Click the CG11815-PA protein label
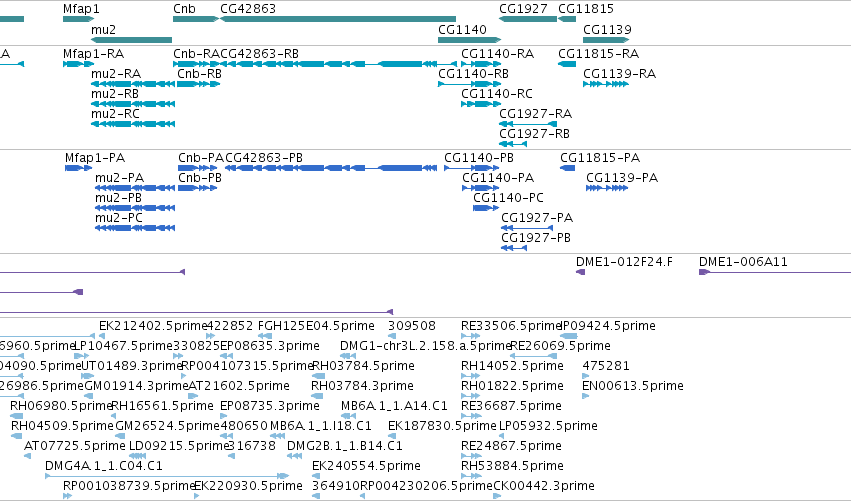851x501 pixels. pos(600,158)
